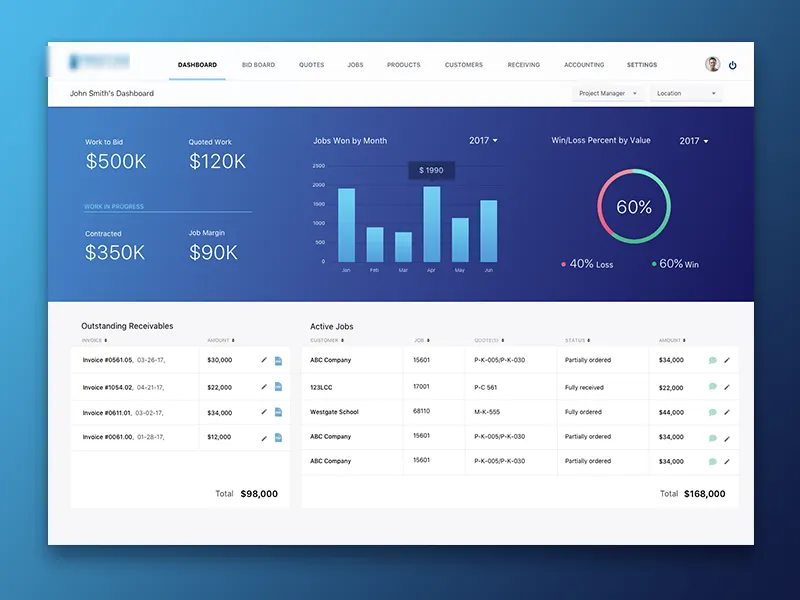Switch to the BID BOARD tab
This screenshot has height=600, width=800.
(x=258, y=64)
